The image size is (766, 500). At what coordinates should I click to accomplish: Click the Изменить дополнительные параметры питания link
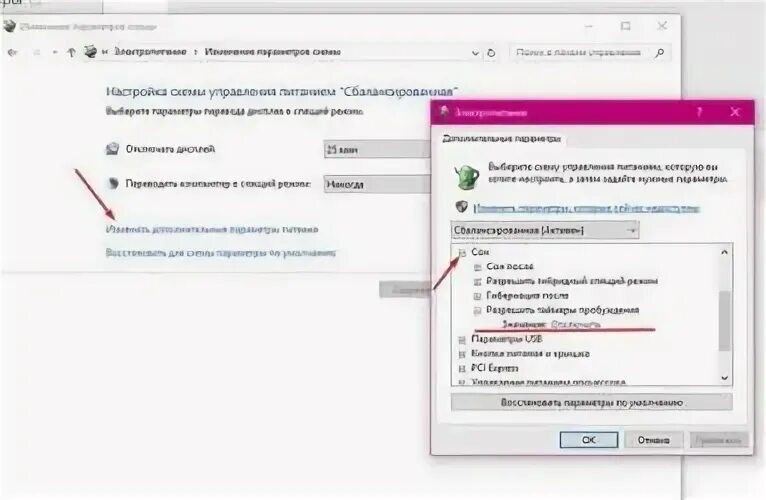(x=212, y=229)
